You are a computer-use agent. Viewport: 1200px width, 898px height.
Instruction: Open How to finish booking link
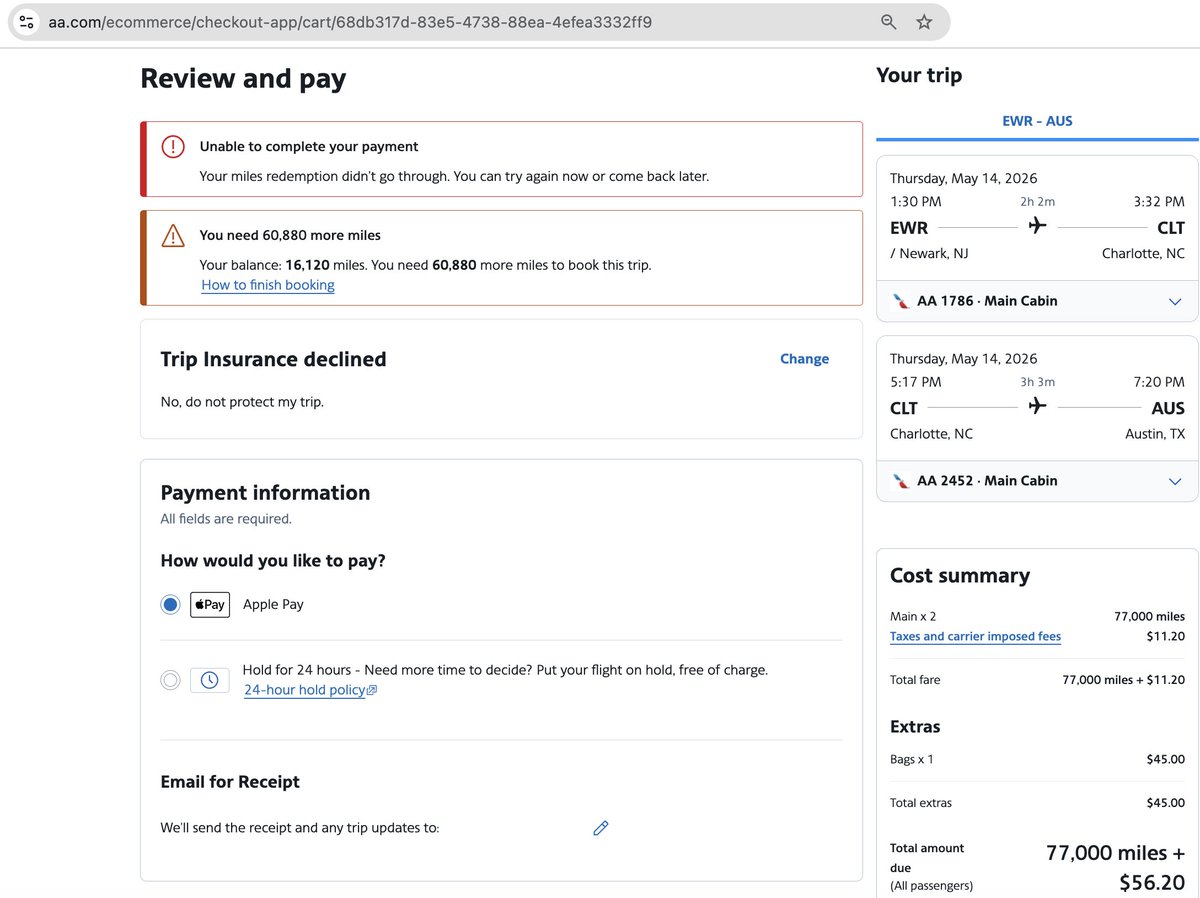point(268,285)
